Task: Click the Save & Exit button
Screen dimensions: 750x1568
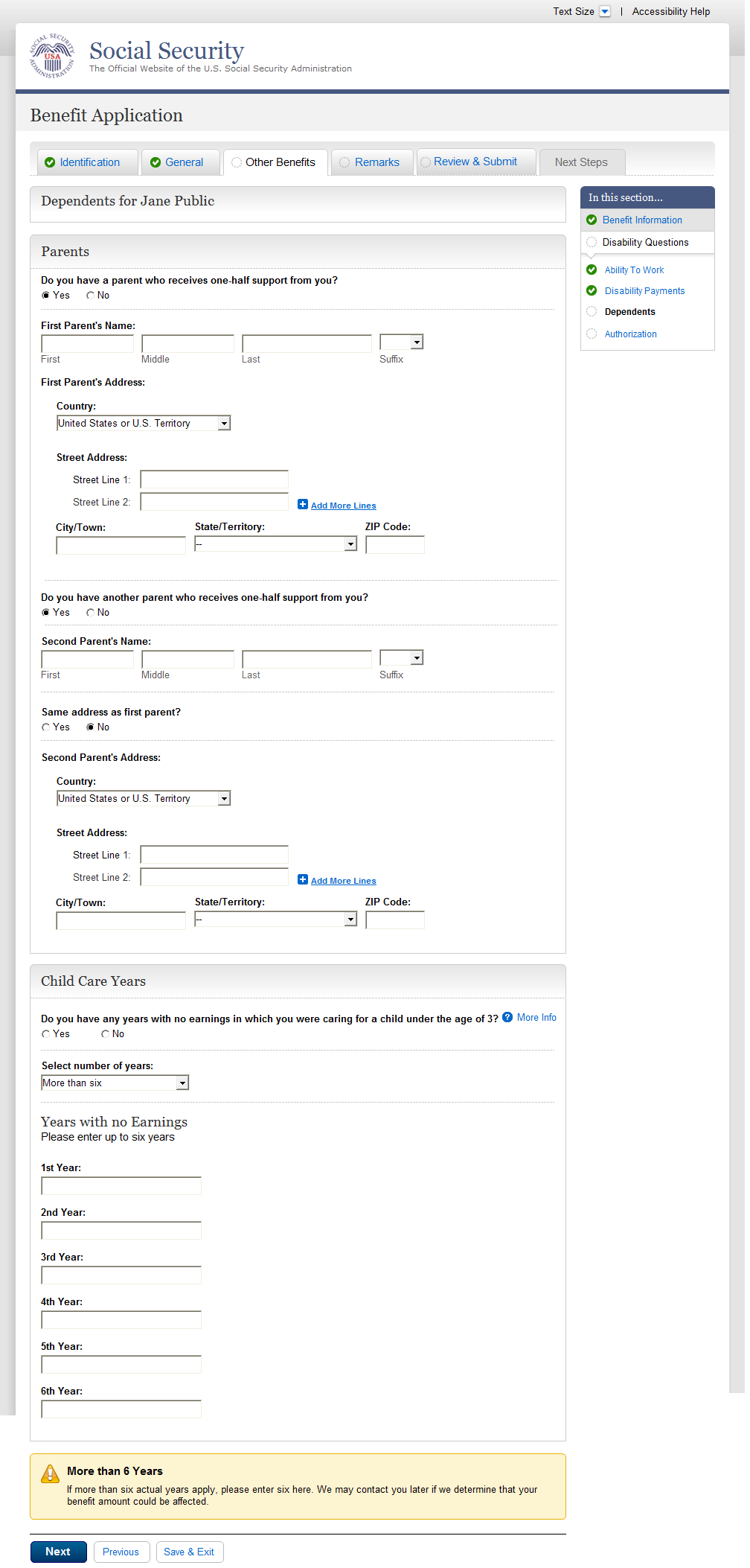Action: (189, 1552)
